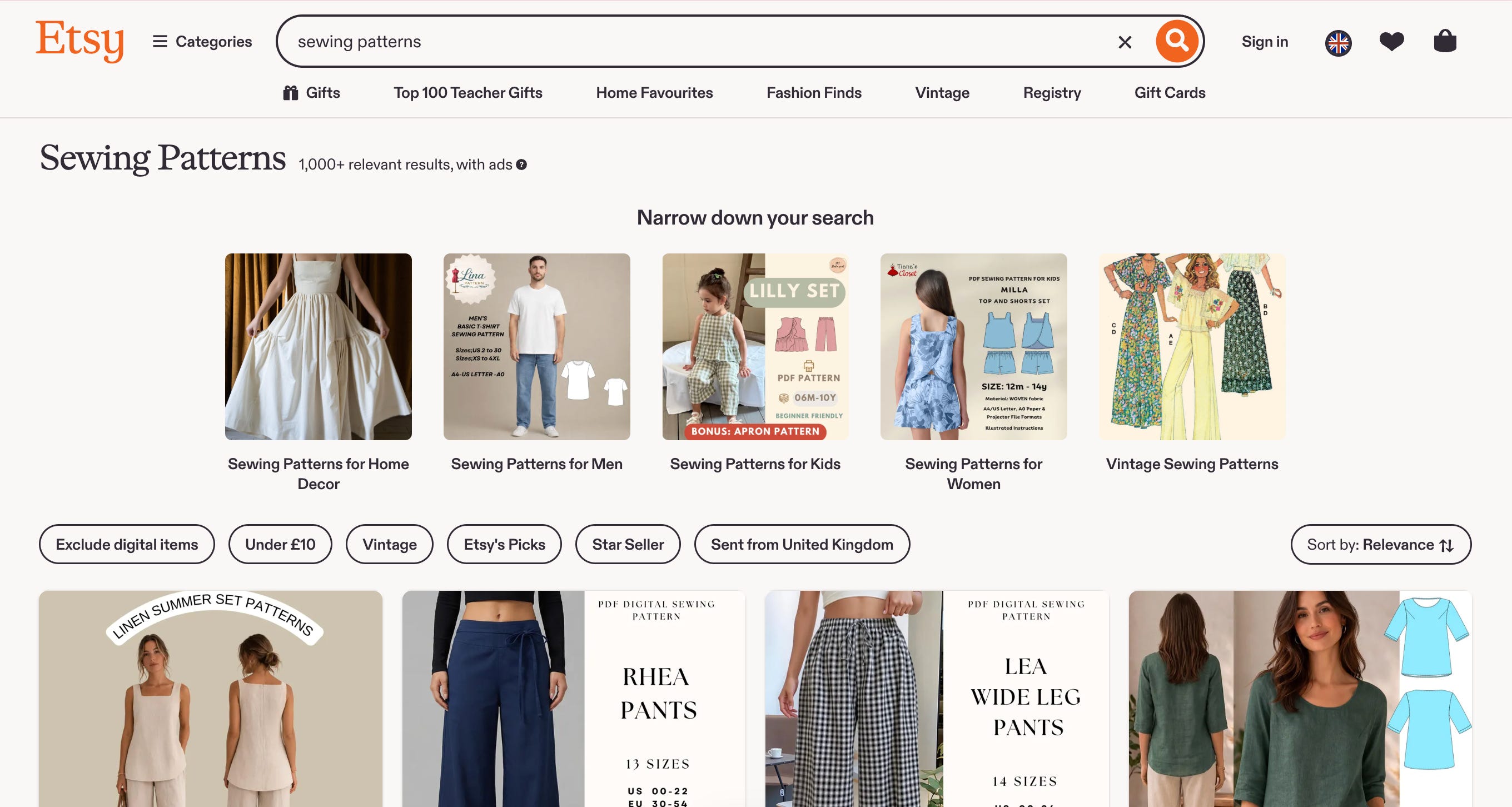Go to Home Favourites
The image size is (1512, 807).
654,93
